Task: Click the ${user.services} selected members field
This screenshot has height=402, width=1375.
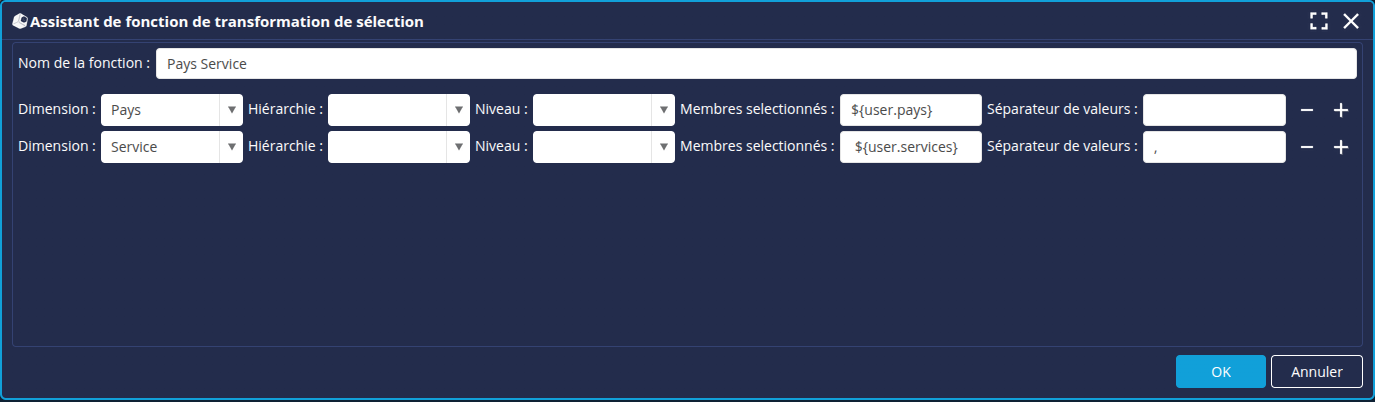Action: click(910, 147)
